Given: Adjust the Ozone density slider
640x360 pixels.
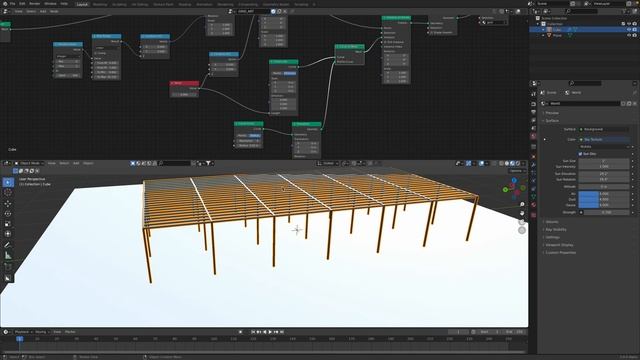Looking at the screenshot, I should coord(603,205).
